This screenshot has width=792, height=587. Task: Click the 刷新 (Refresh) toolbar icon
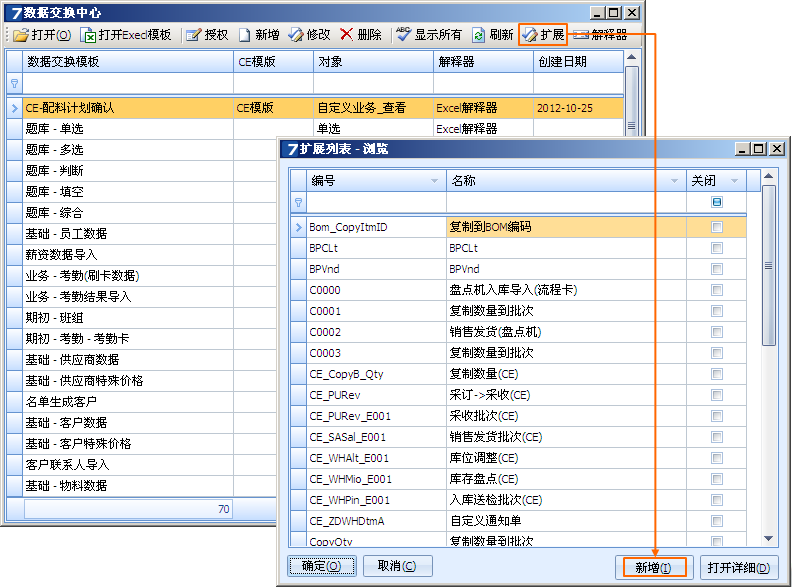tap(479, 35)
